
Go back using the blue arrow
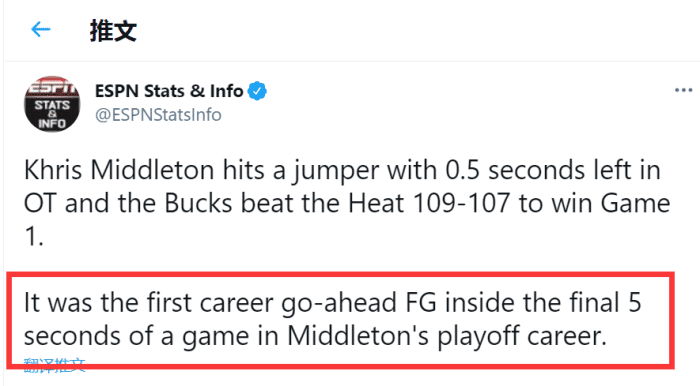(41, 29)
